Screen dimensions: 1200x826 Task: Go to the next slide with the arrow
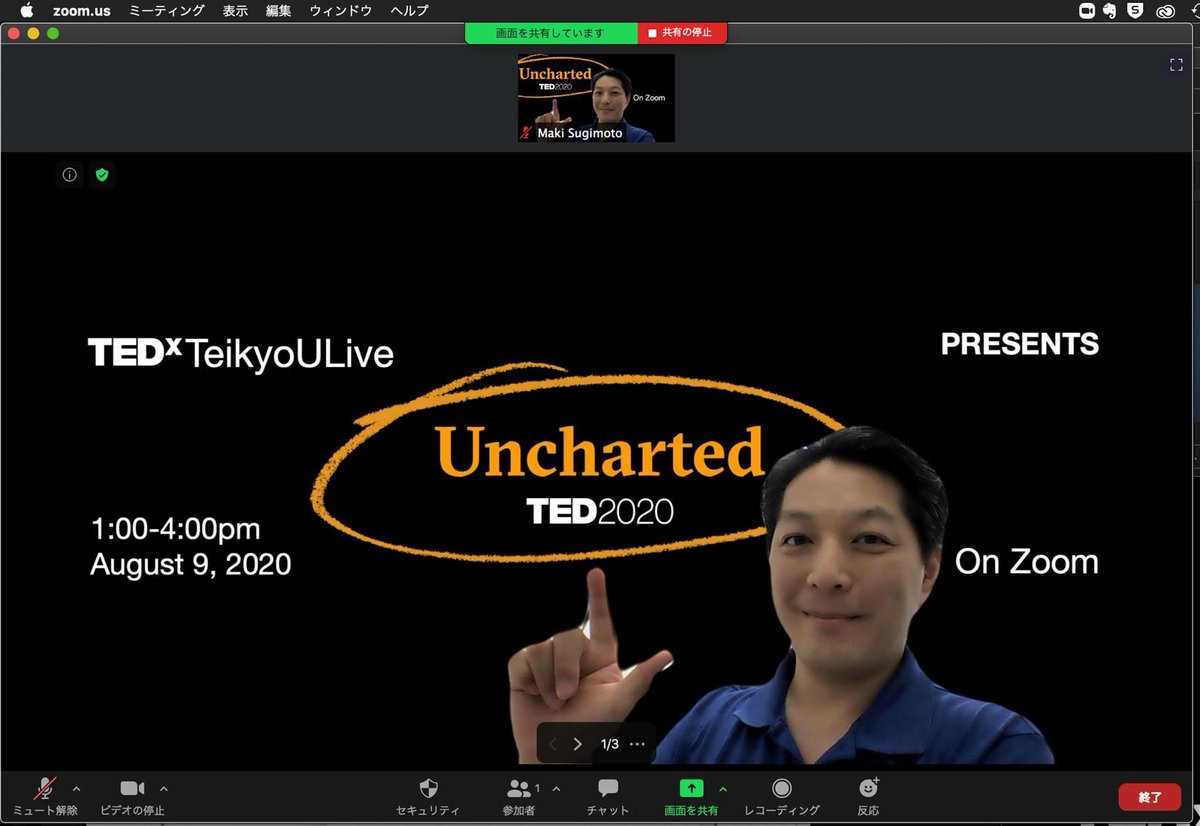[577, 743]
